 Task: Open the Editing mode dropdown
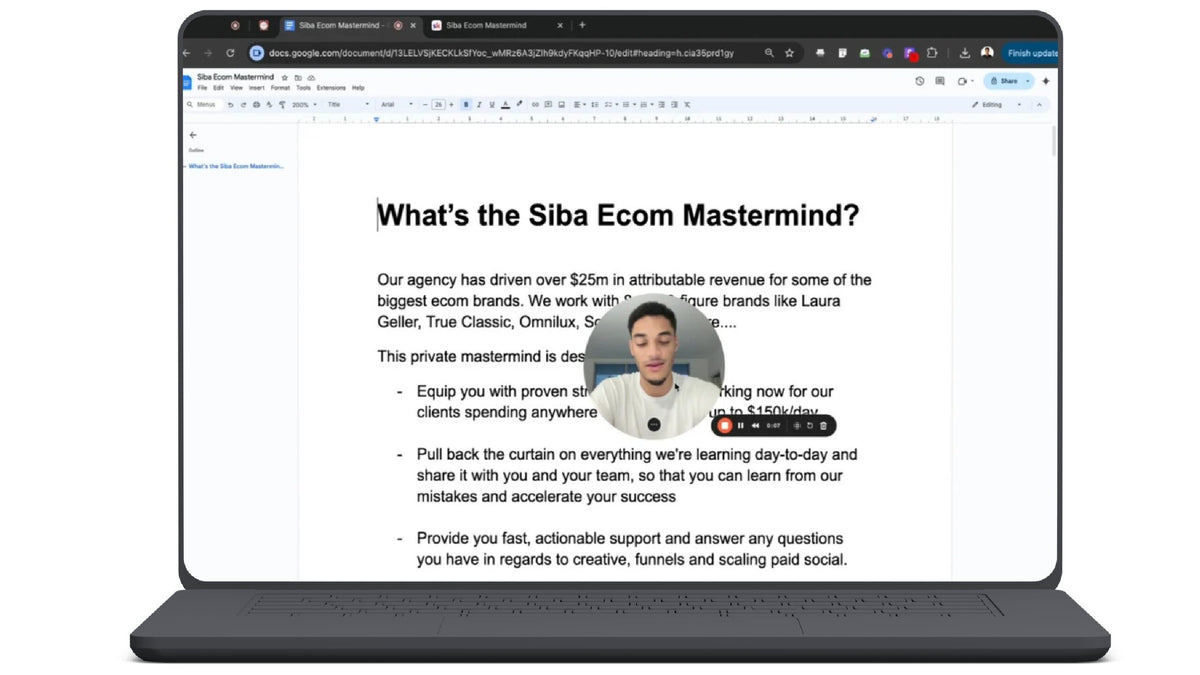point(998,104)
